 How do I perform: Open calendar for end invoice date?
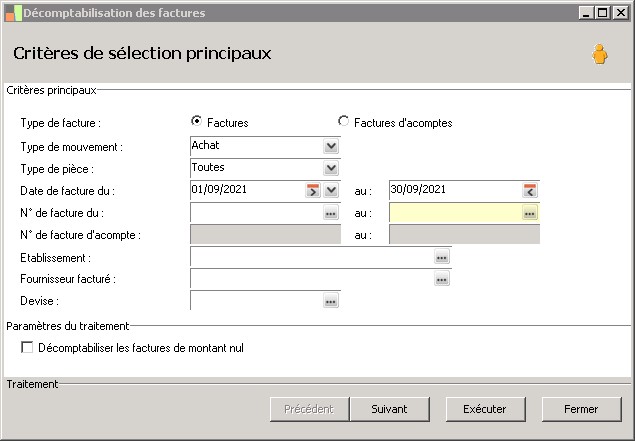(530, 190)
